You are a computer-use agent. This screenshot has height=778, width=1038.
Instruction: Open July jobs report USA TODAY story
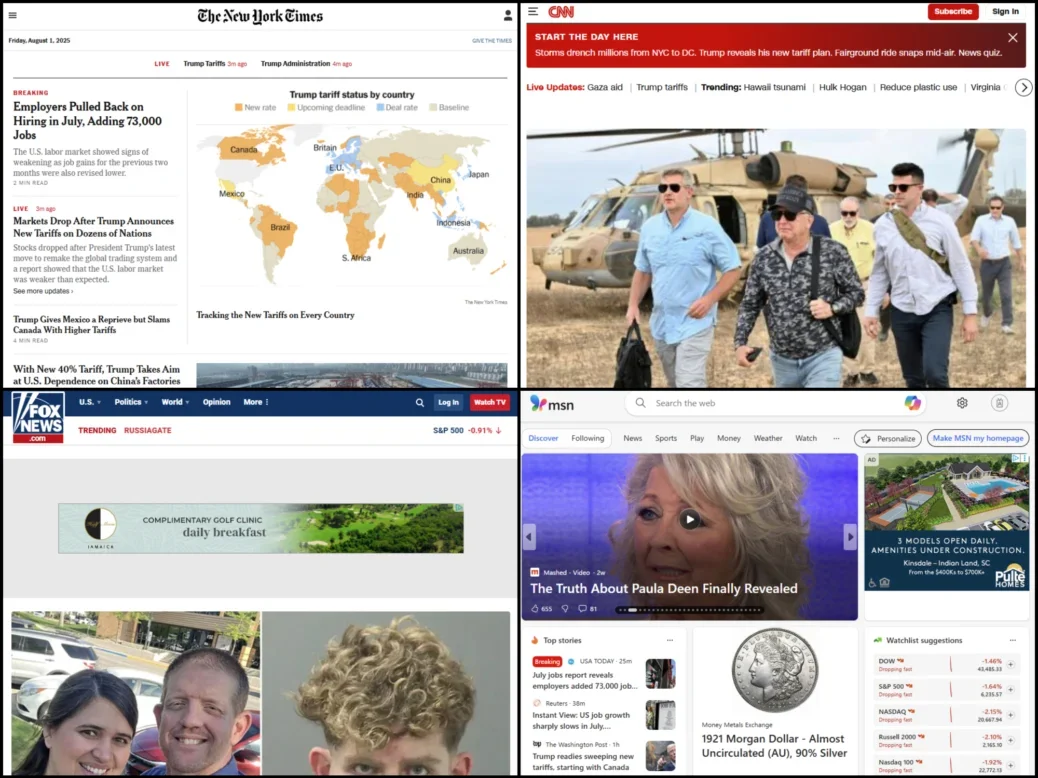click(x=585, y=681)
